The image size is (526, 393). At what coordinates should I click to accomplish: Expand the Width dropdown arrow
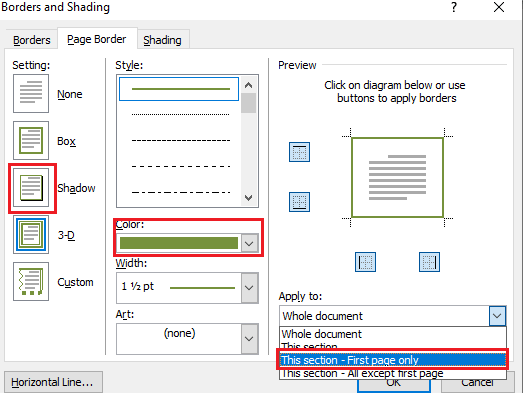[249, 288]
